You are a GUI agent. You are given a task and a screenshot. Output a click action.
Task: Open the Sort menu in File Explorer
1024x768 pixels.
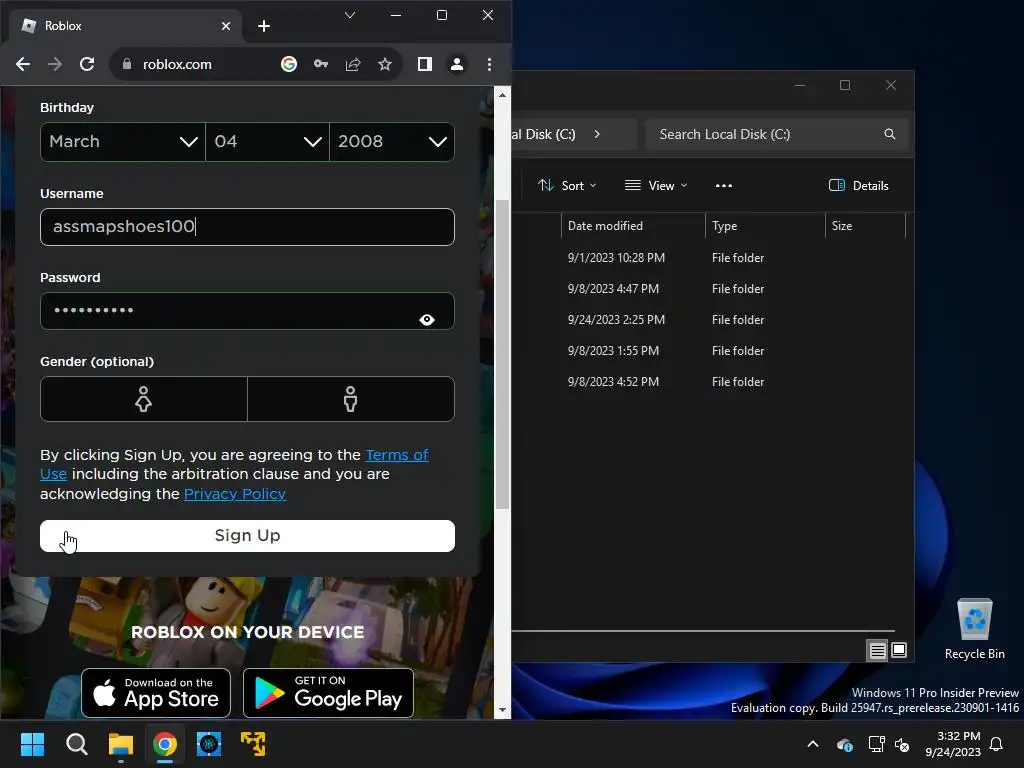(x=567, y=185)
